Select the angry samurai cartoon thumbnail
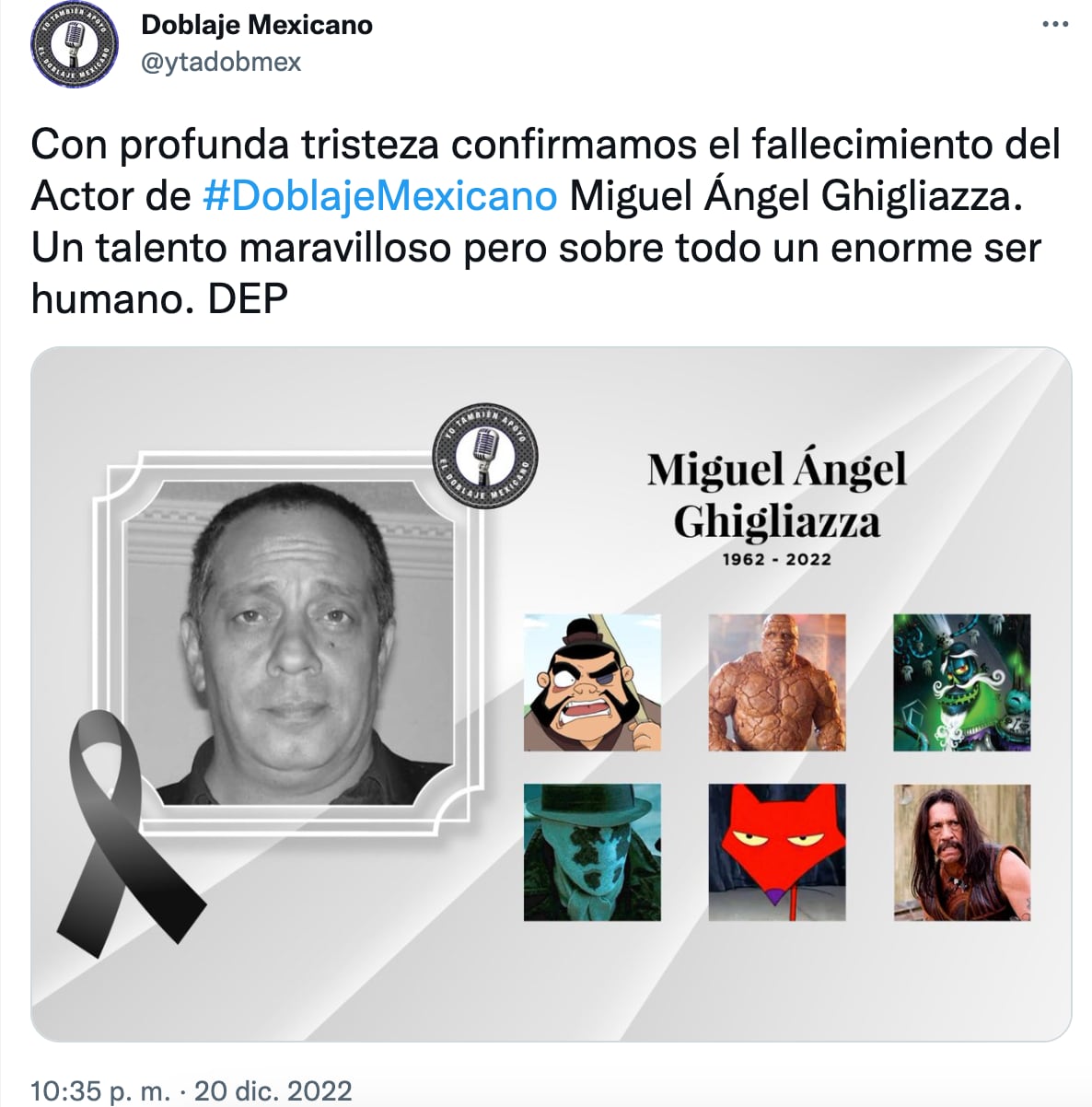This screenshot has height=1107, width=1092. point(592,682)
